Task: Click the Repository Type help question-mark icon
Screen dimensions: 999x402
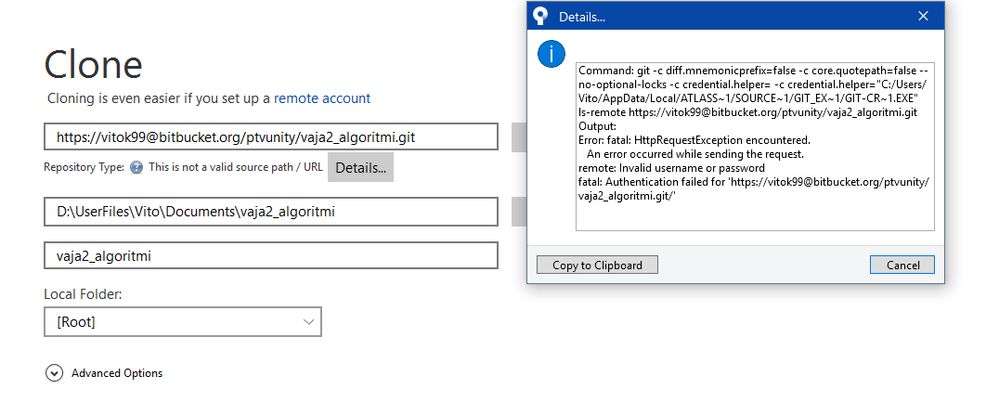Action: tap(136, 168)
